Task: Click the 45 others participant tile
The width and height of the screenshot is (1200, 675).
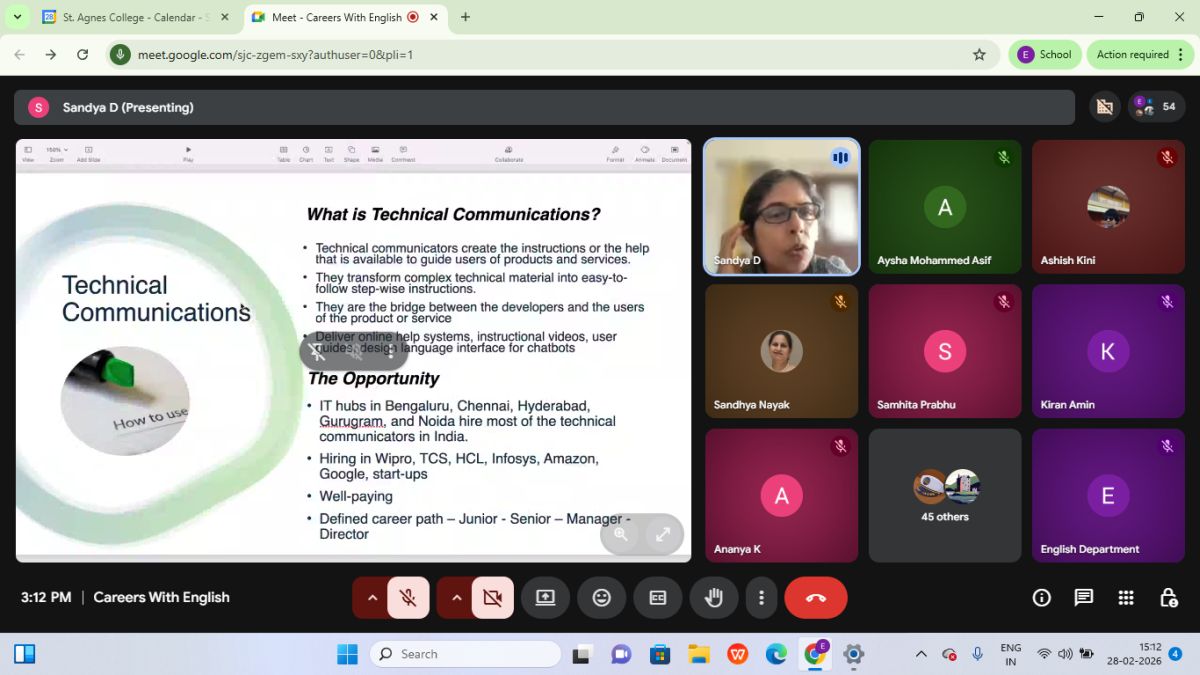Action: click(945, 496)
